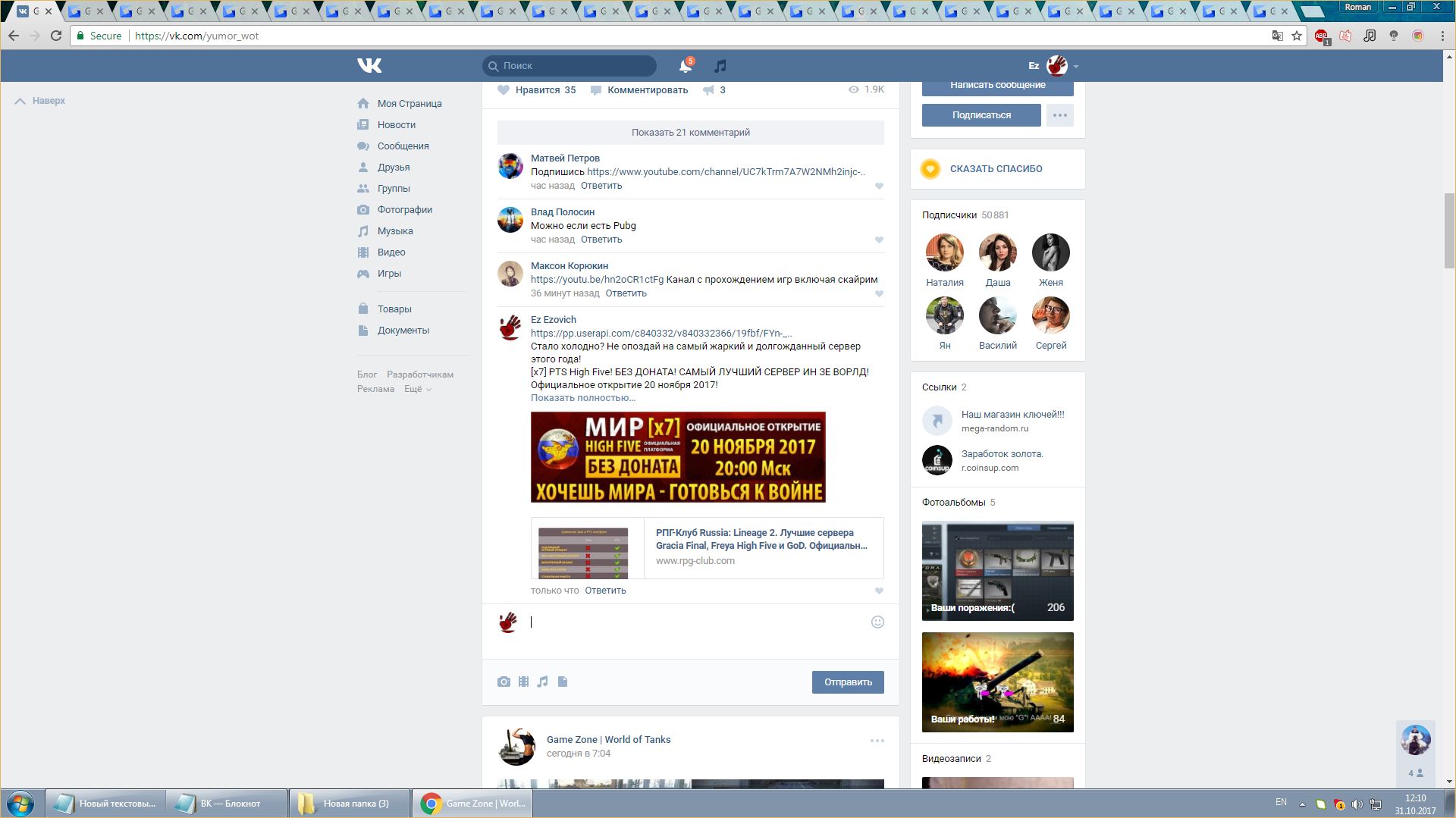Viewport: 1456px width, 818px height.
Task: Open Chrome translate icon in address bar
Action: [1278, 36]
